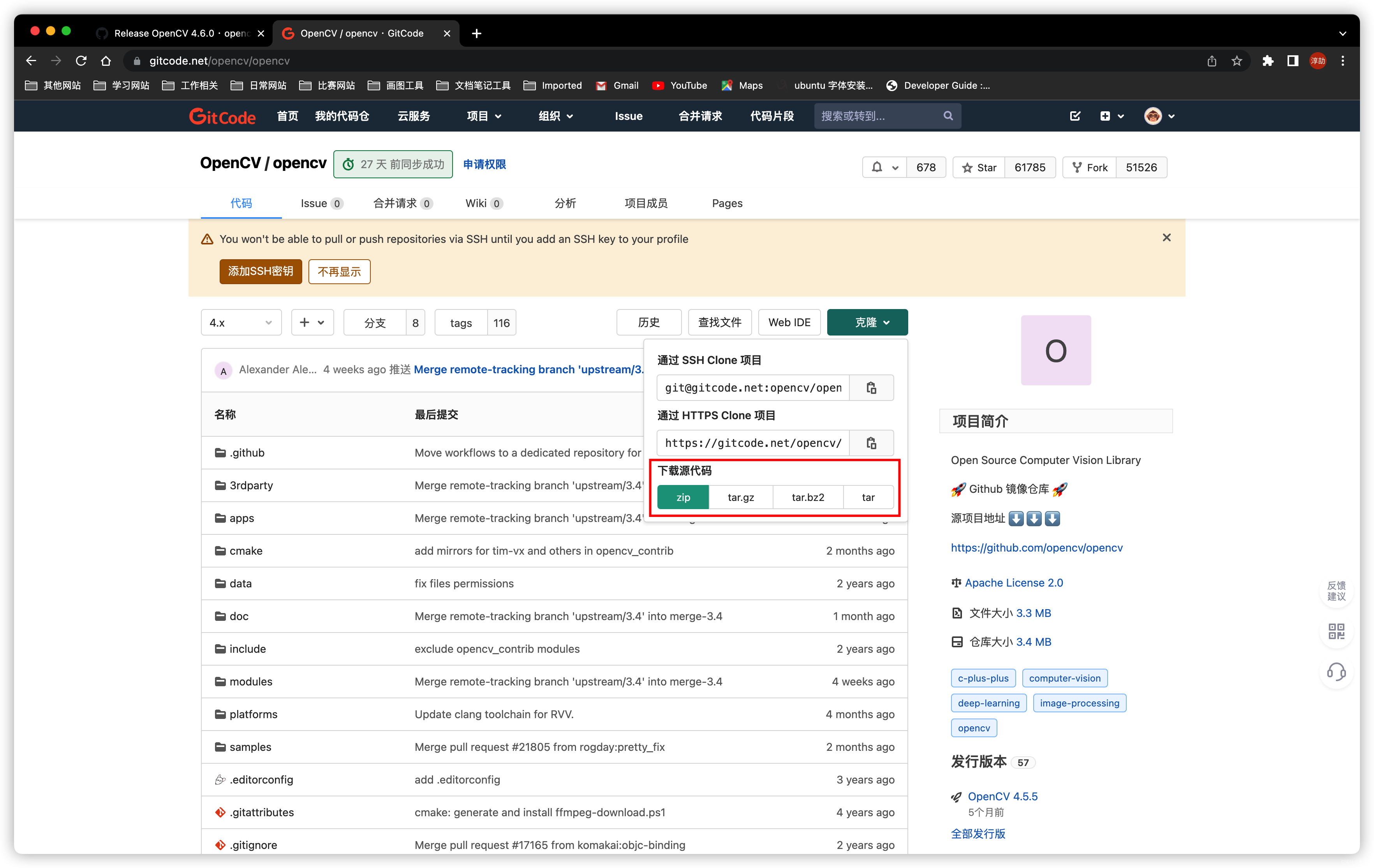Open the 4.x branch dropdown

click(x=241, y=323)
